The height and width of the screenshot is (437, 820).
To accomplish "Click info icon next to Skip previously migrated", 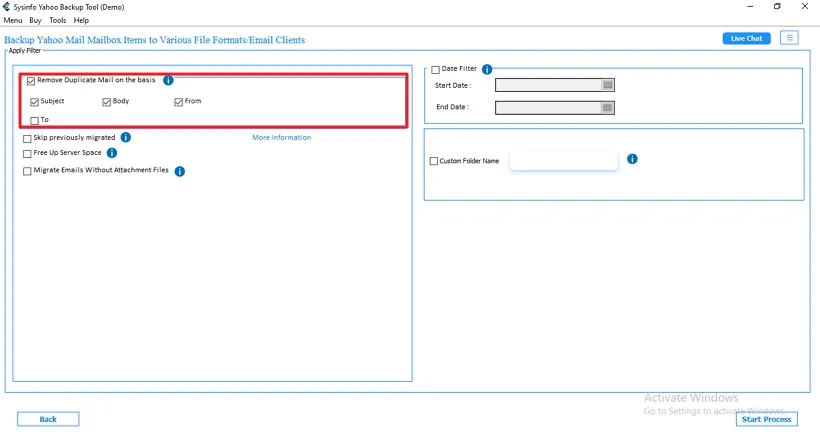I will coord(126,137).
